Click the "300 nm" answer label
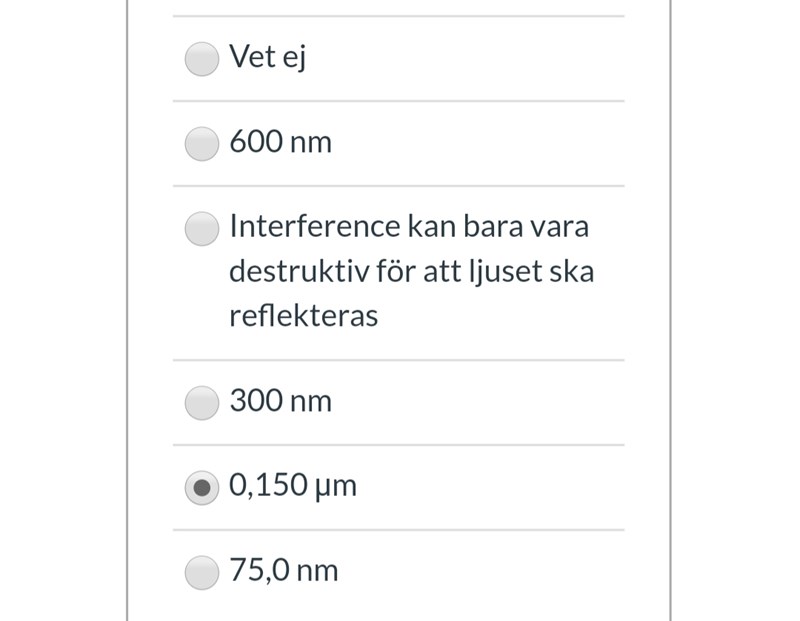This screenshot has height=621, width=800. (280, 401)
